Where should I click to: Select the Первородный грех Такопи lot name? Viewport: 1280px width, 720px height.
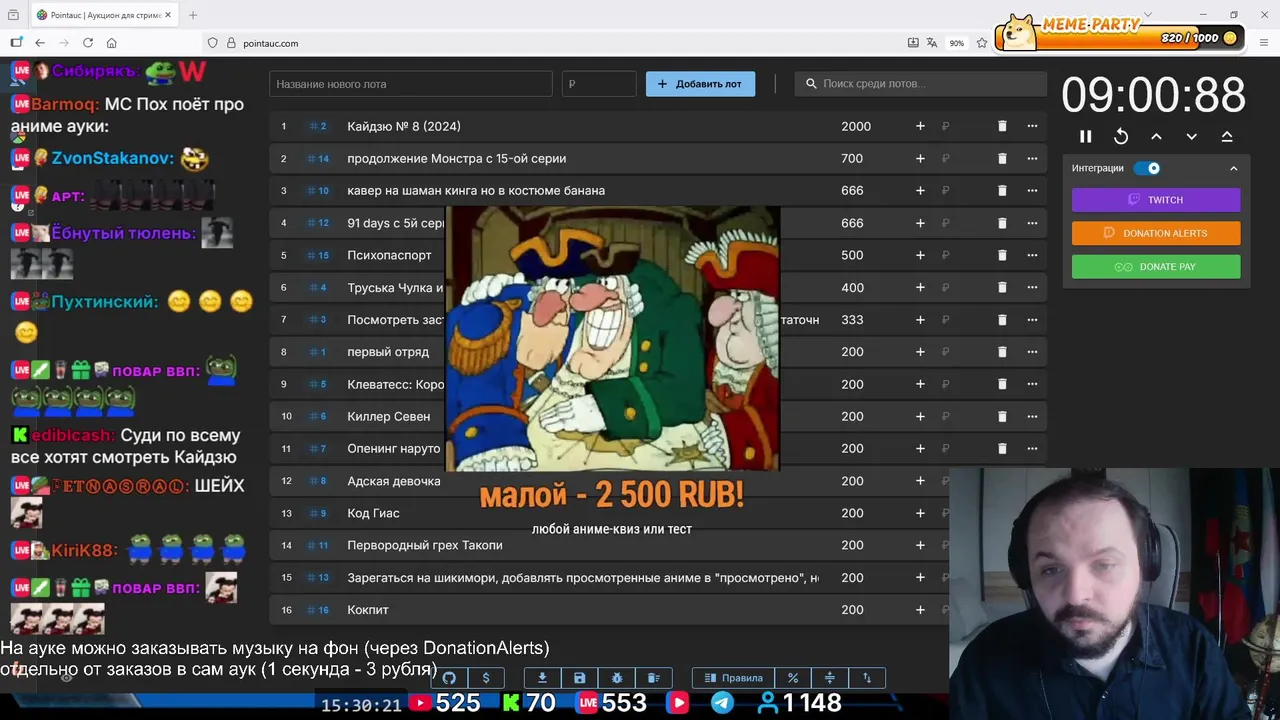425,545
